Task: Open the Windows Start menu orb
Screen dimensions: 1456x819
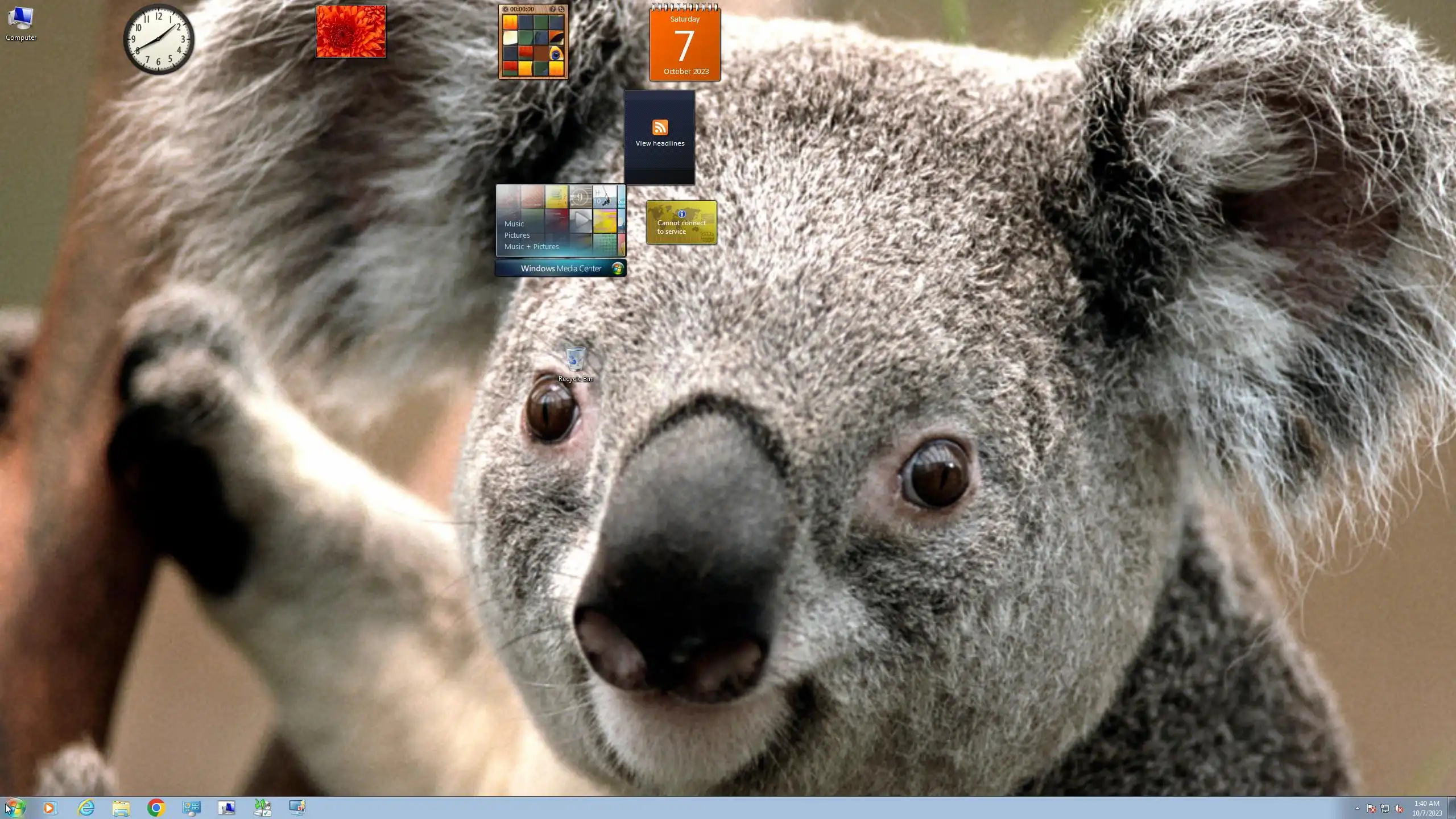Action: pyautogui.click(x=15, y=807)
